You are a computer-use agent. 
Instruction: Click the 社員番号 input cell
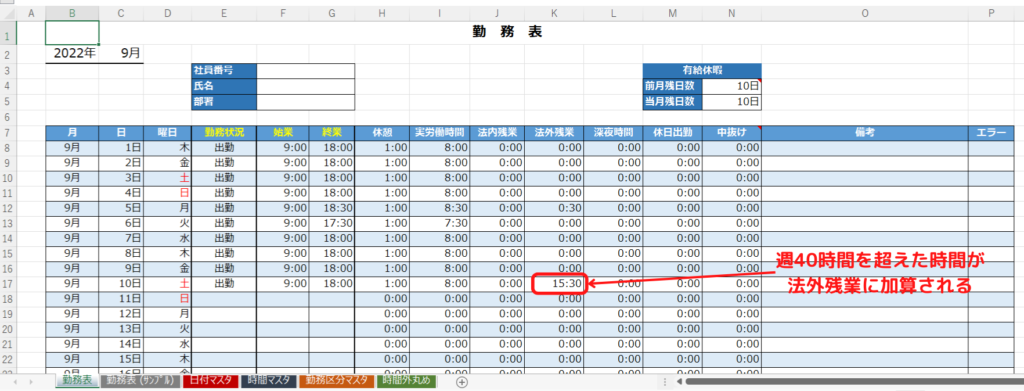306,70
